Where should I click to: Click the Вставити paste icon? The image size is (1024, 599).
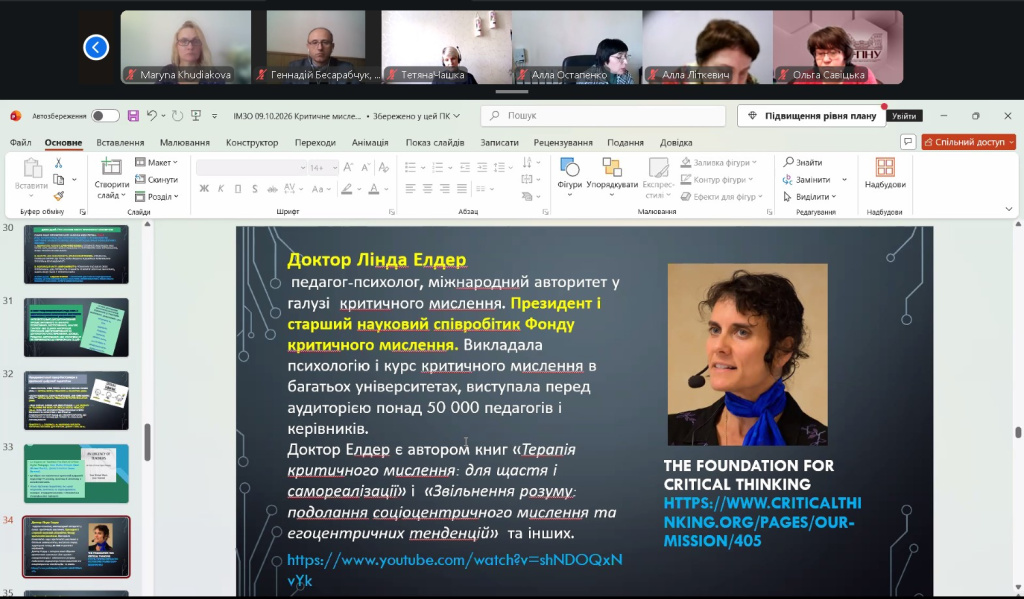(31, 168)
